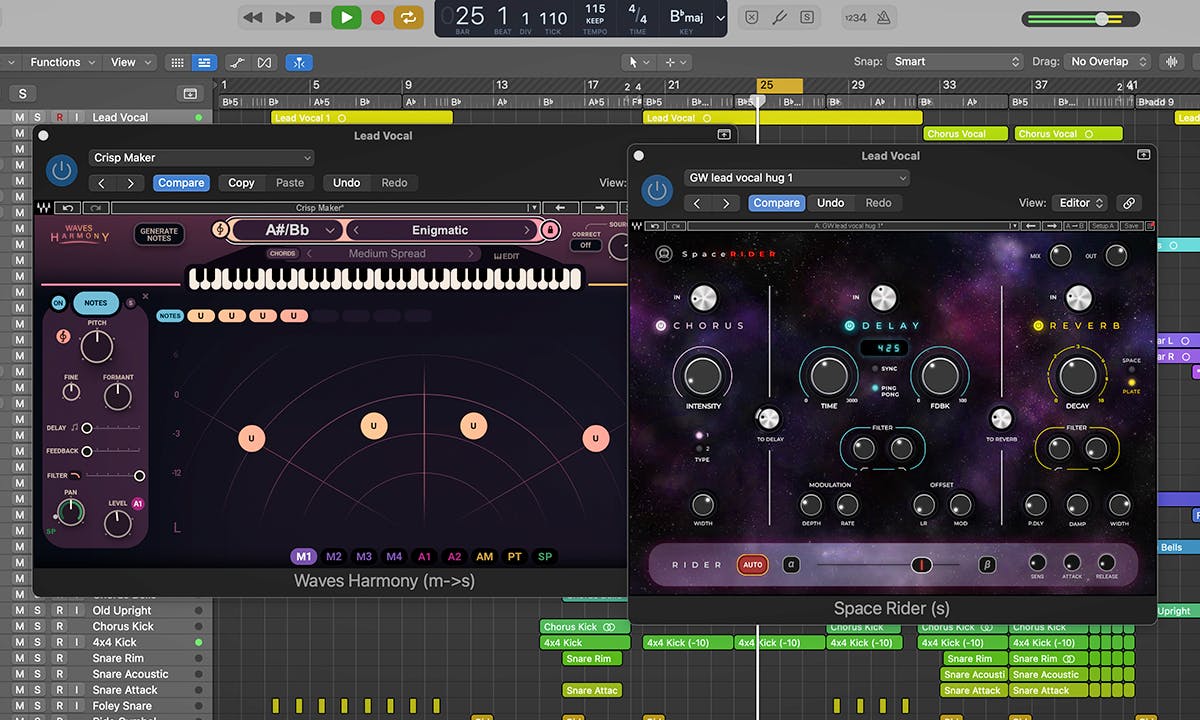Image resolution: width=1200 pixels, height=720 pixels.
Task: Click the track header import icon
Action: [x=190, y=93]
